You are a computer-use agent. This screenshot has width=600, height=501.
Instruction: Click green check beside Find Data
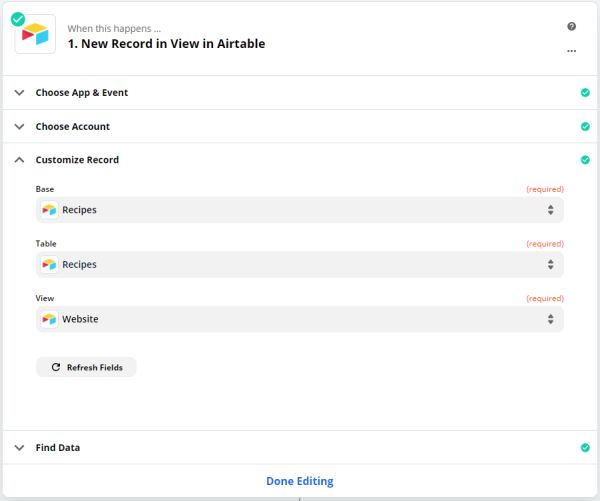click(585, 447)
